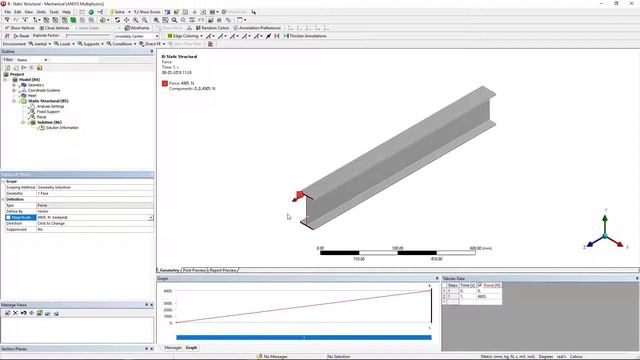
Task: Select the green Body selection filter icon
Action: (x=73, y=20)
